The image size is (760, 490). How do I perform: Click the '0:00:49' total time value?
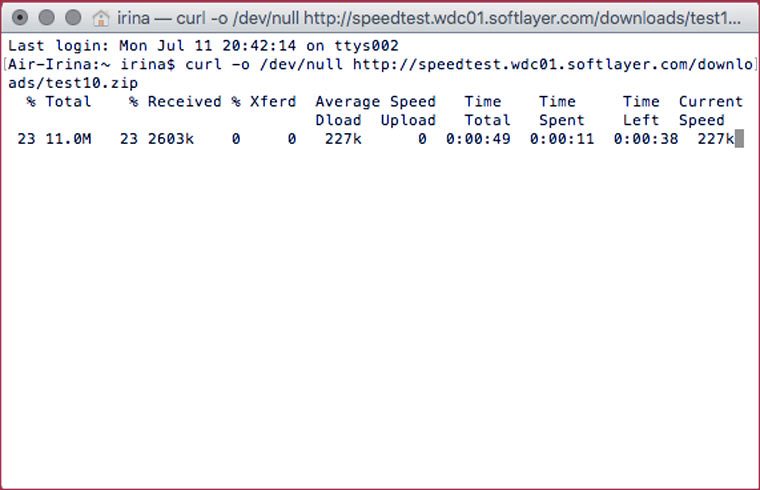(478, 139)
